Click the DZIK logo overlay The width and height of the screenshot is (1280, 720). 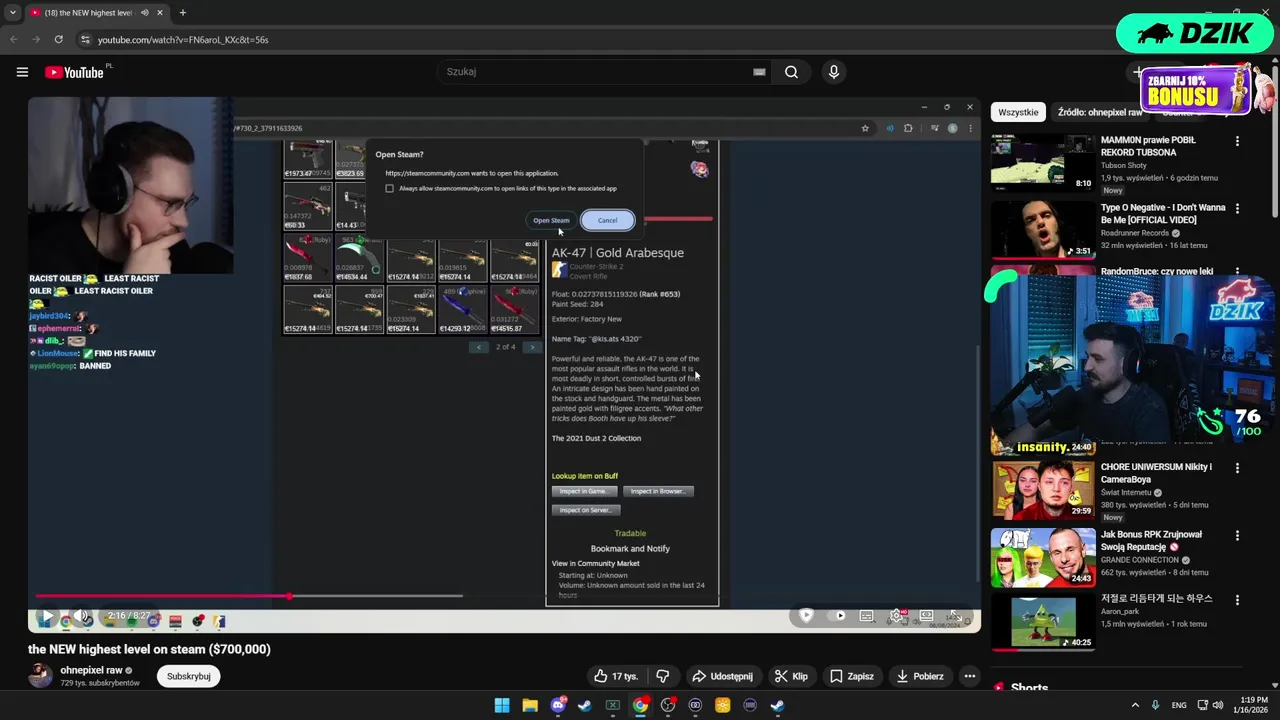tap(1195, 33)
